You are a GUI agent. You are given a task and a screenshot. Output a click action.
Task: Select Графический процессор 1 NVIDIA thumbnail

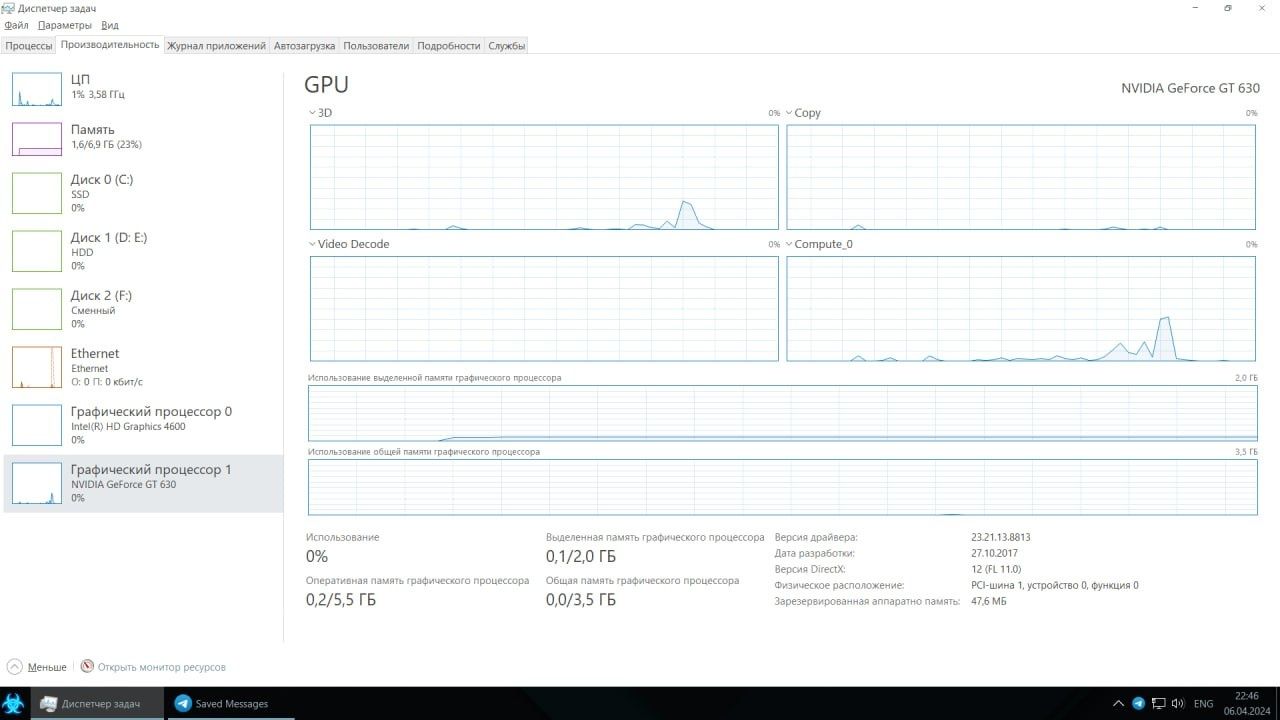[x=37, y=483]
